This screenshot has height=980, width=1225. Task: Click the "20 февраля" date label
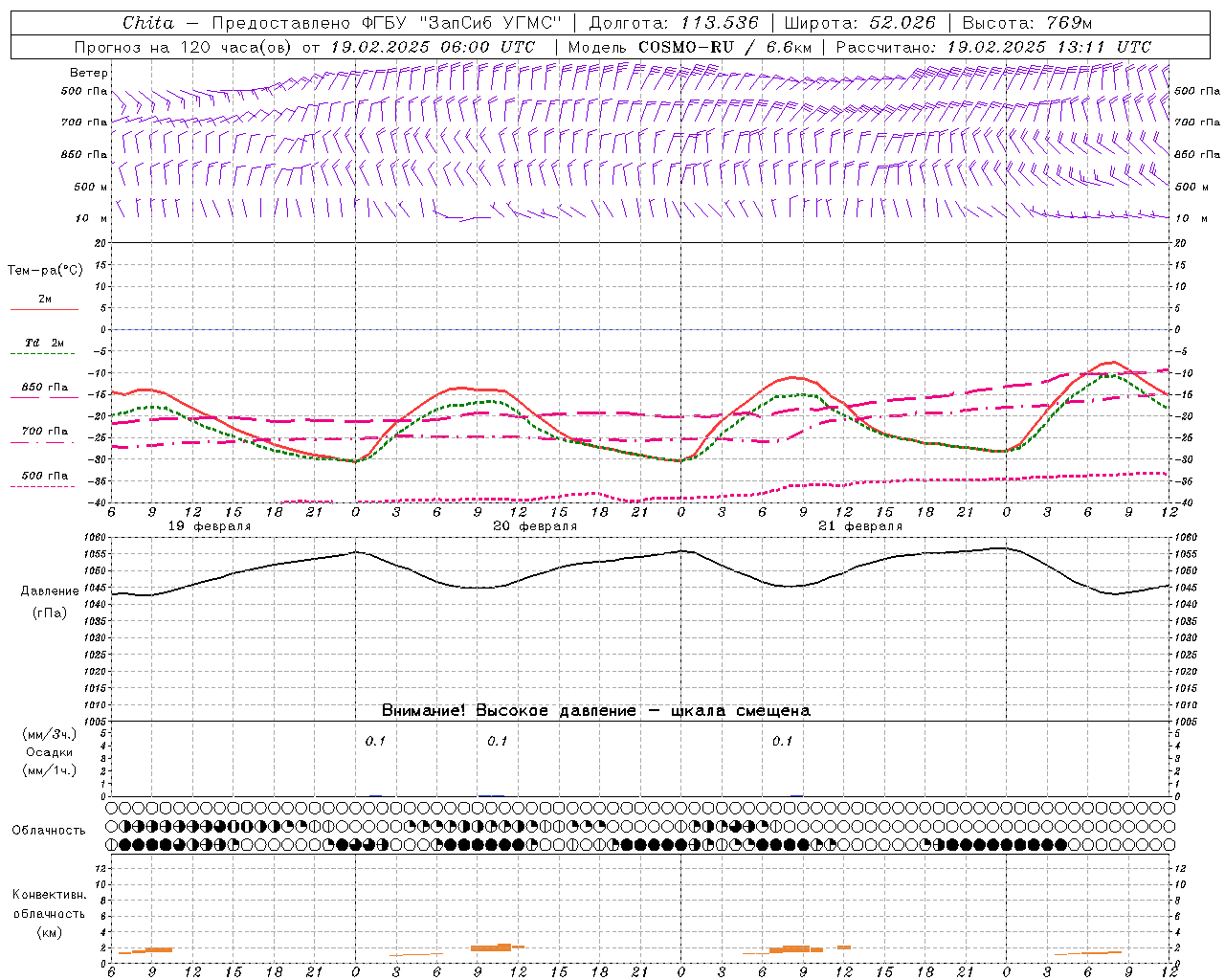(535, 526)
